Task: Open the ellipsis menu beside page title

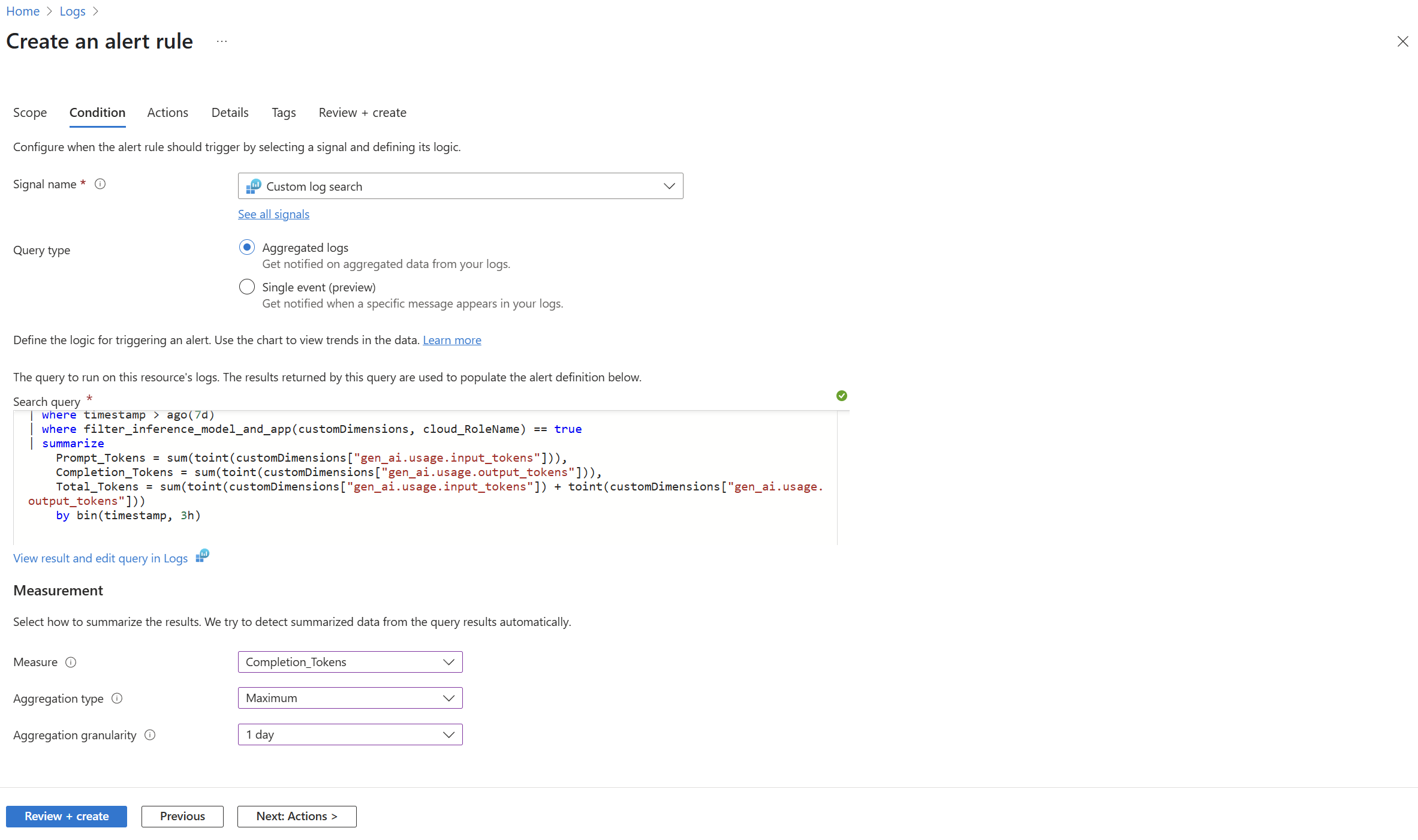Action: (x=222, y=41)
